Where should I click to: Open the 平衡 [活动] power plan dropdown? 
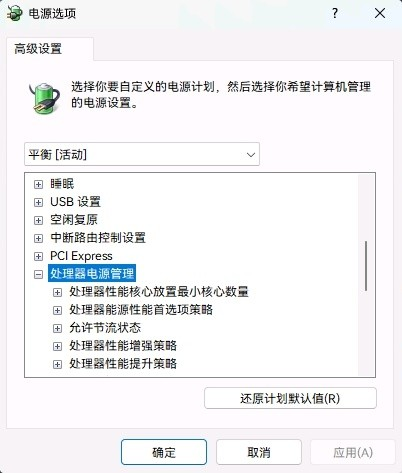pyautogui.click(x=142, y=154)
